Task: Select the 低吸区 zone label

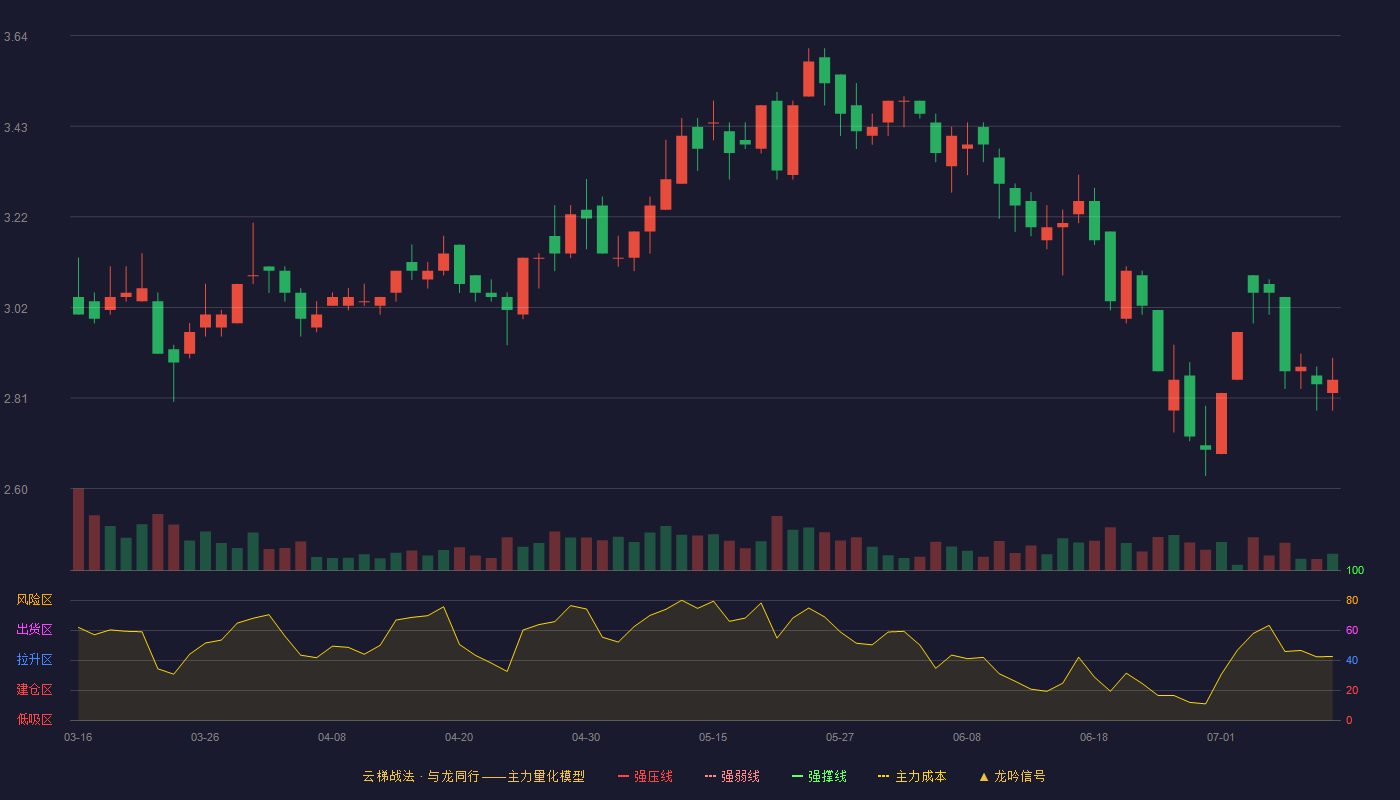Action: (34, 719)
